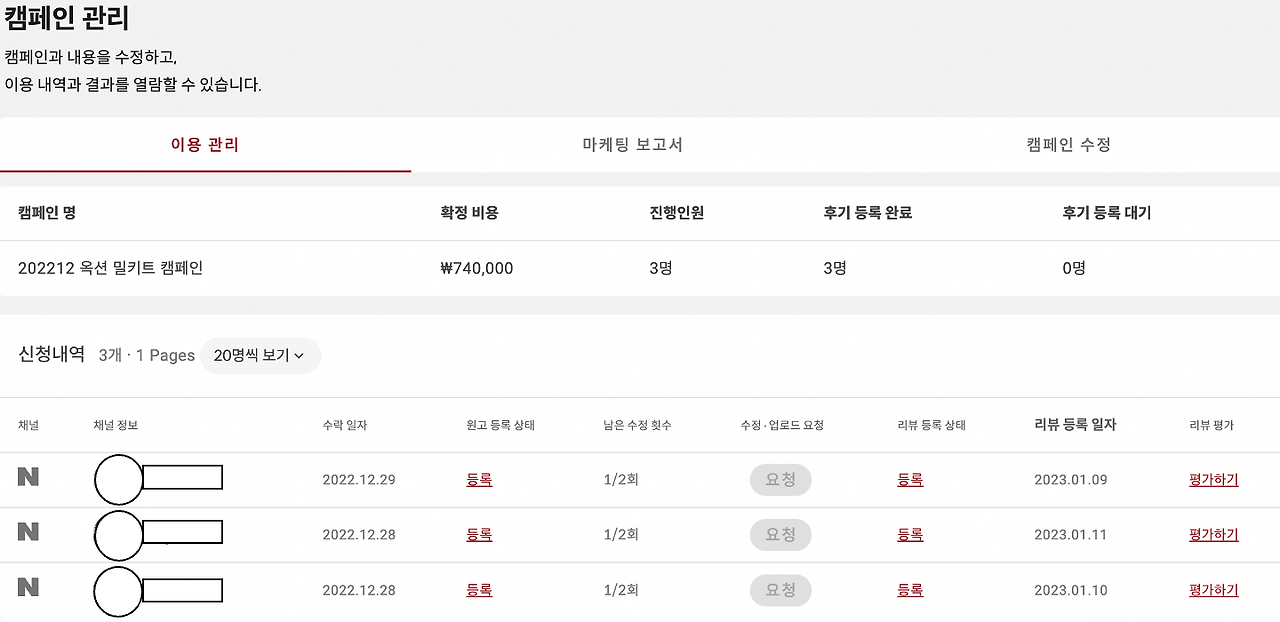Viewport: 1280px width, 622px height.
Task: Open the first influencer's profile avatar
Action: point(117,479)
